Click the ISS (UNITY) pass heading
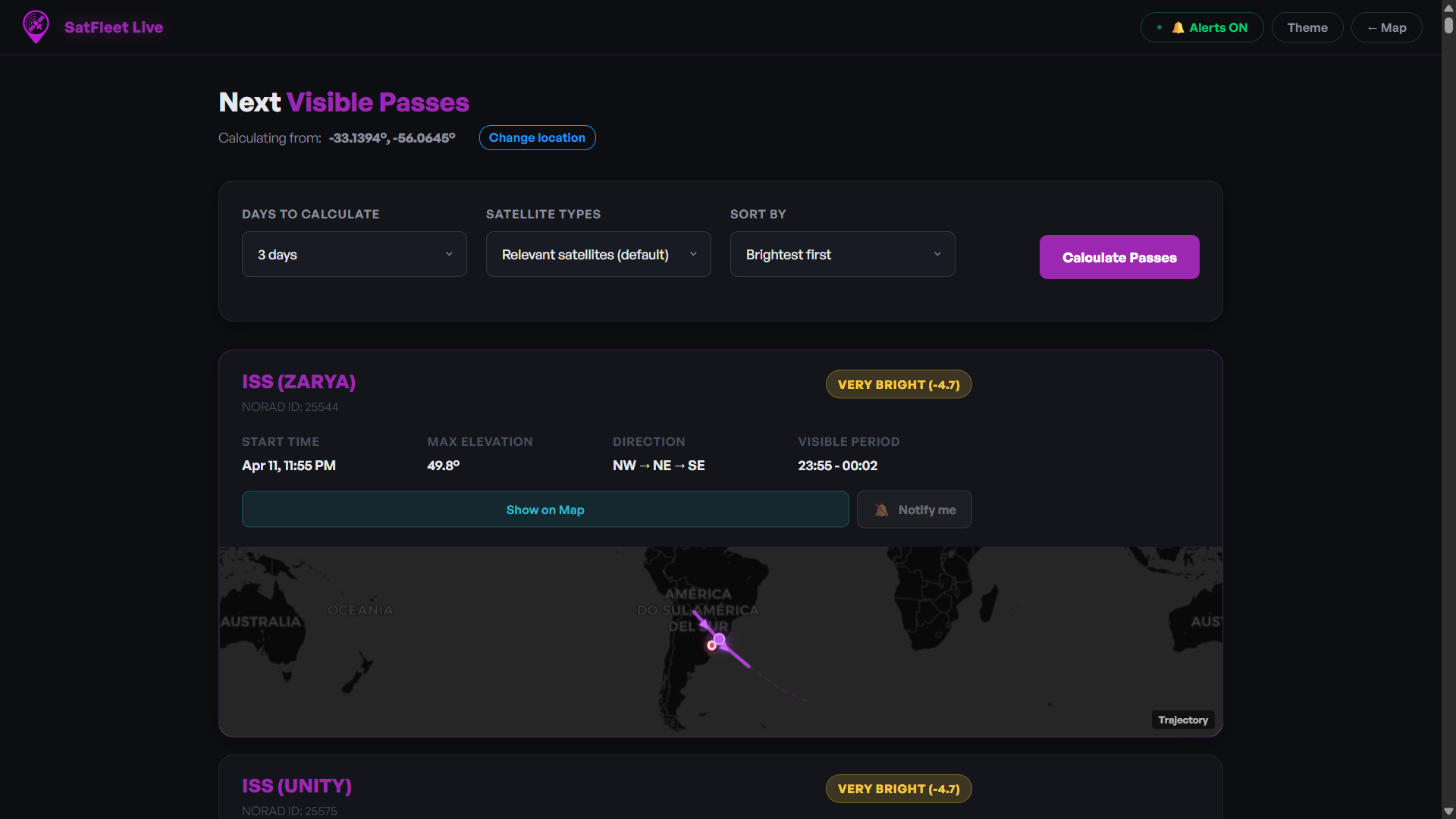Viewport: 1456px width, 819px height. 297,786
